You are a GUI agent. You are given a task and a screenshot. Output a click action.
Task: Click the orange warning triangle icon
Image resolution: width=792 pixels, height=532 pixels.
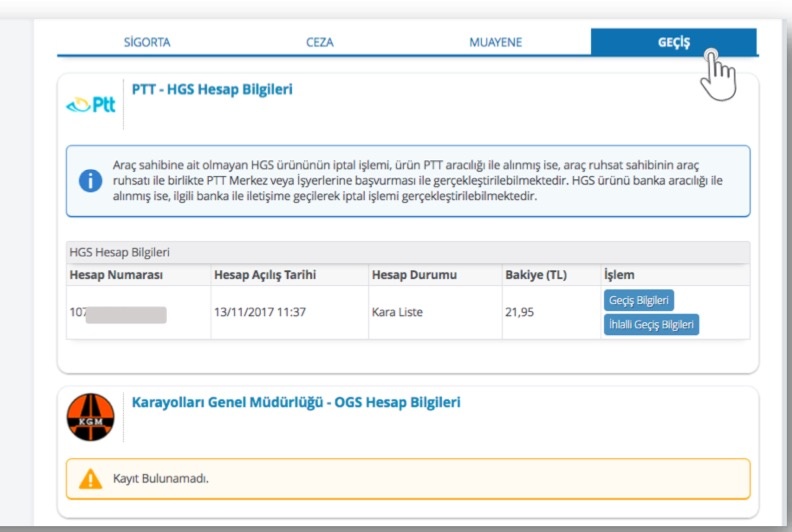(90, 479)
